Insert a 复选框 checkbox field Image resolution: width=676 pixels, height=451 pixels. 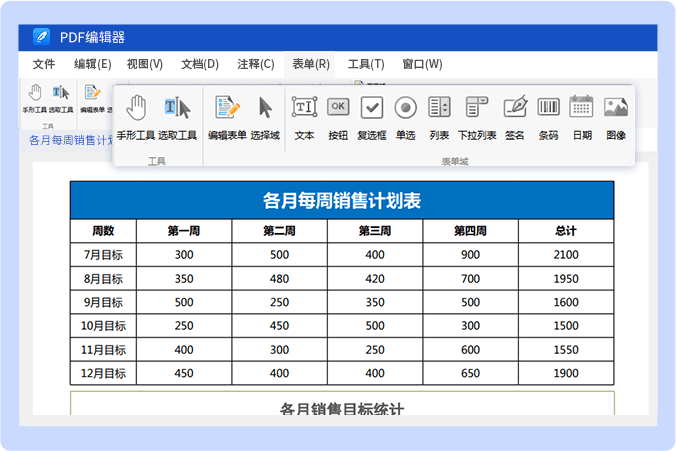pyautogui.click(x=372, y=108)
